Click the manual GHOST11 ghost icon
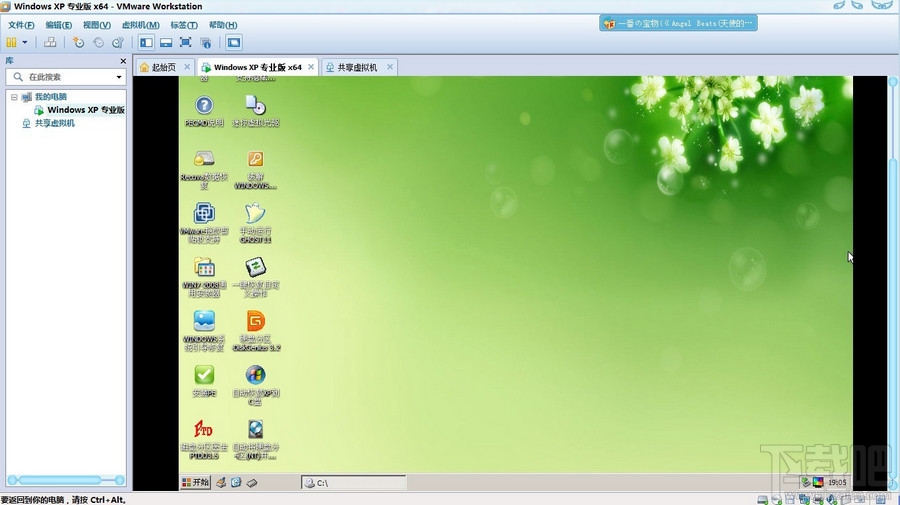Screen dimensions: 900x505 (x=255, y=223)
